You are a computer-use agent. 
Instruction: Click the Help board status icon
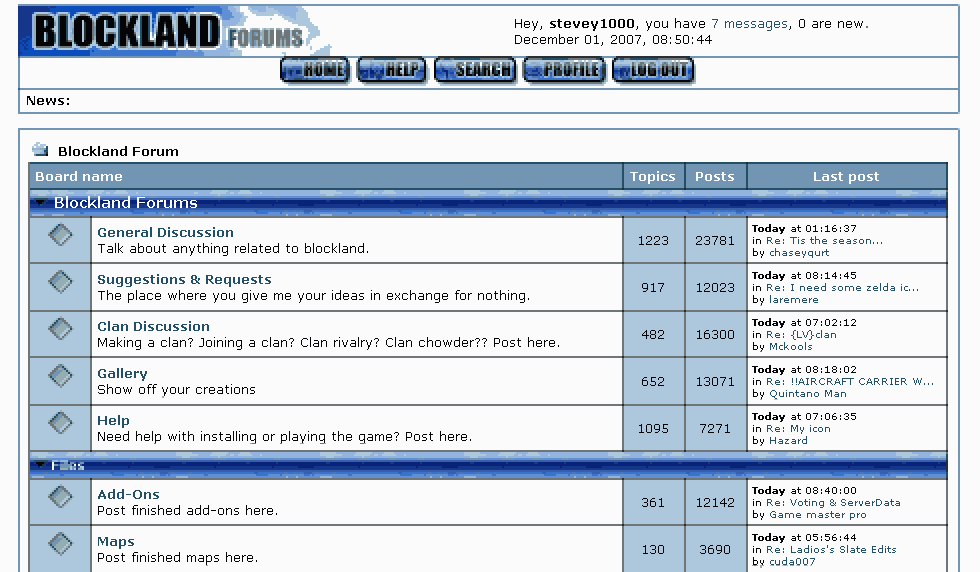click(61, 424)
